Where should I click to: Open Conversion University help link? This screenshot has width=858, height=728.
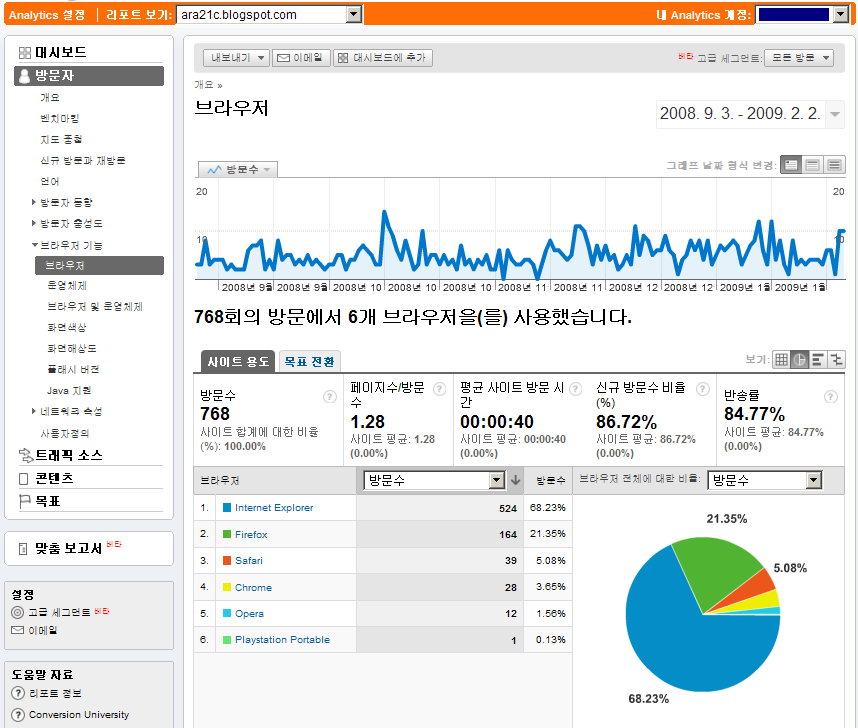(x=78, y=715)
